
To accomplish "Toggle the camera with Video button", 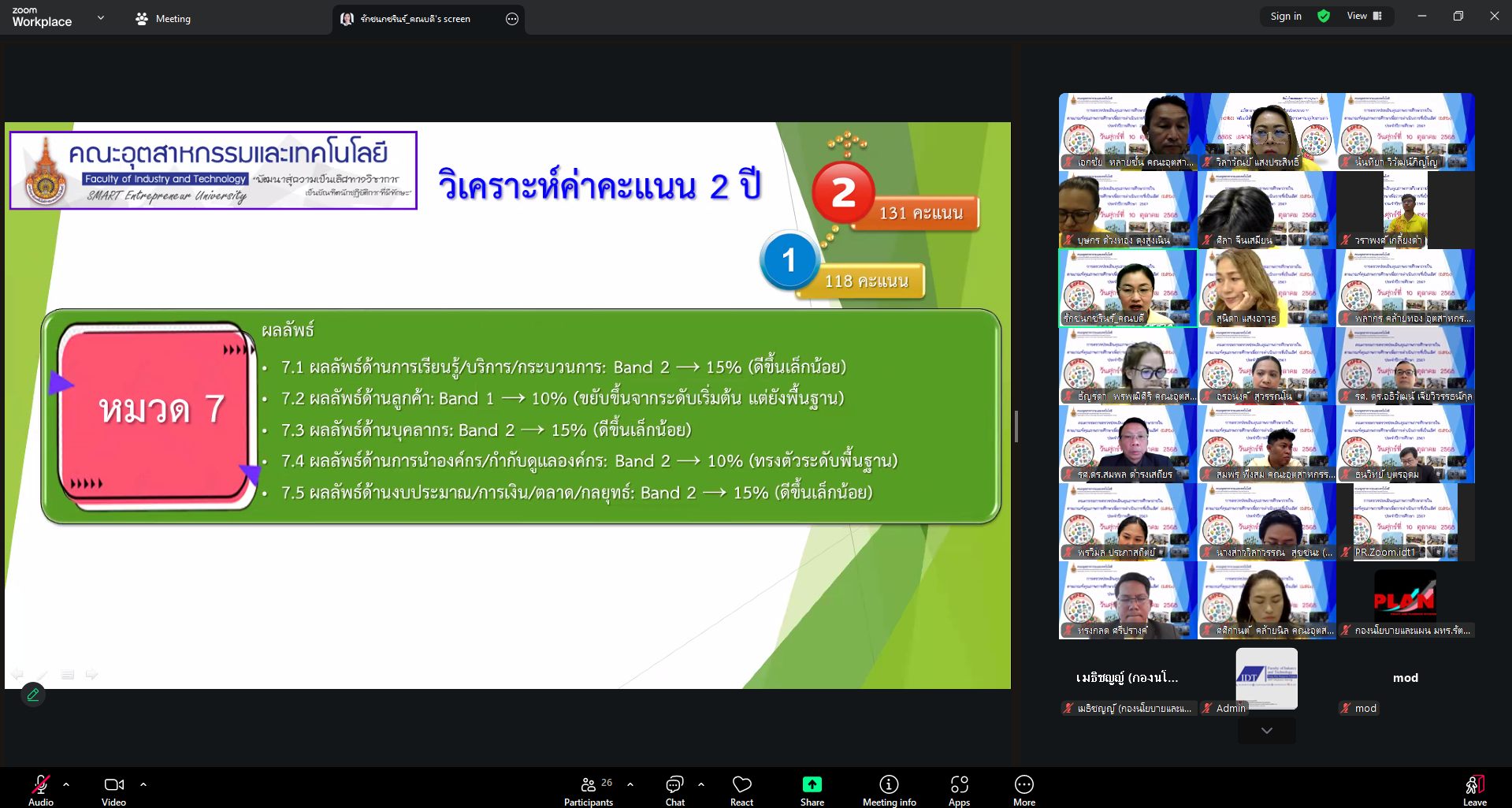I will 113,791.
